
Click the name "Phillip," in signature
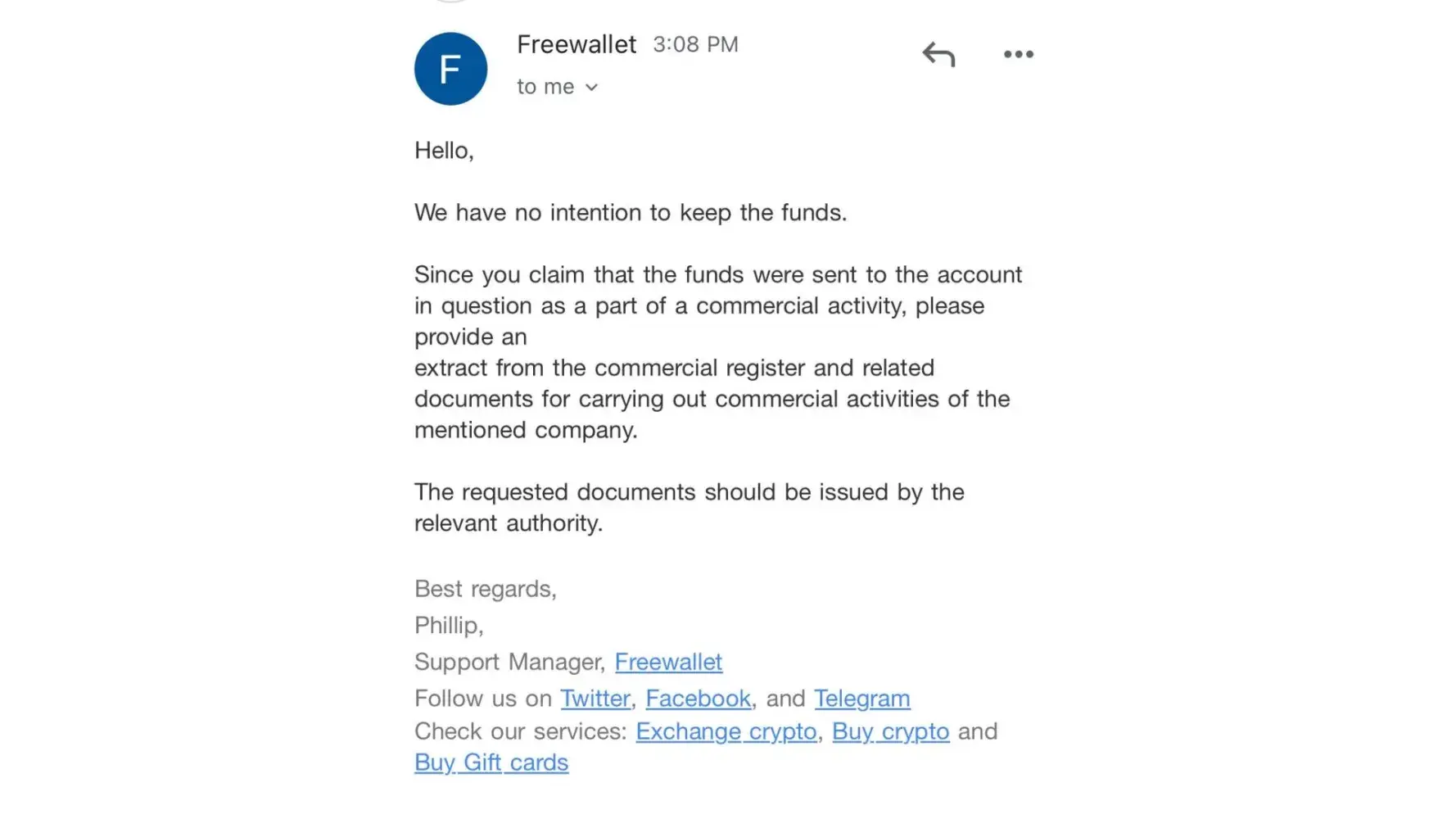click(449, 626)
